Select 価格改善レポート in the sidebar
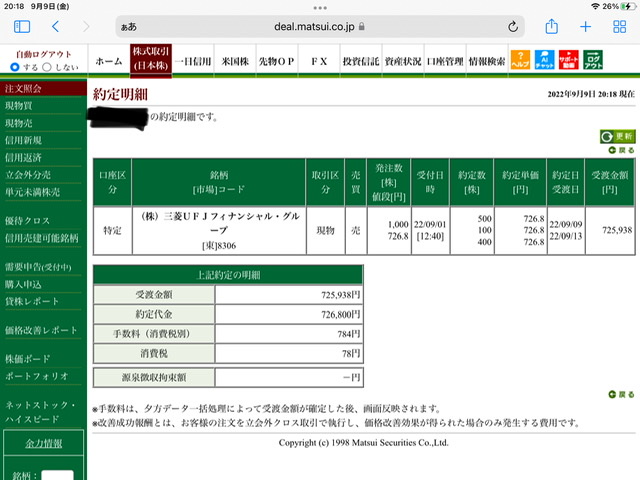Screen dimensions: 640x480 (x=41, y=330)
